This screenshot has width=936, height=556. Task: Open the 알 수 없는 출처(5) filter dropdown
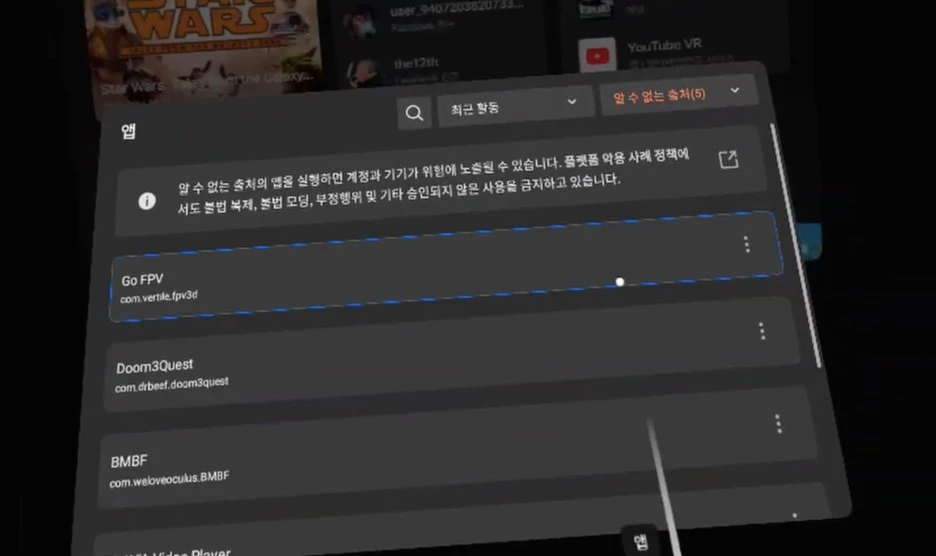678,94
